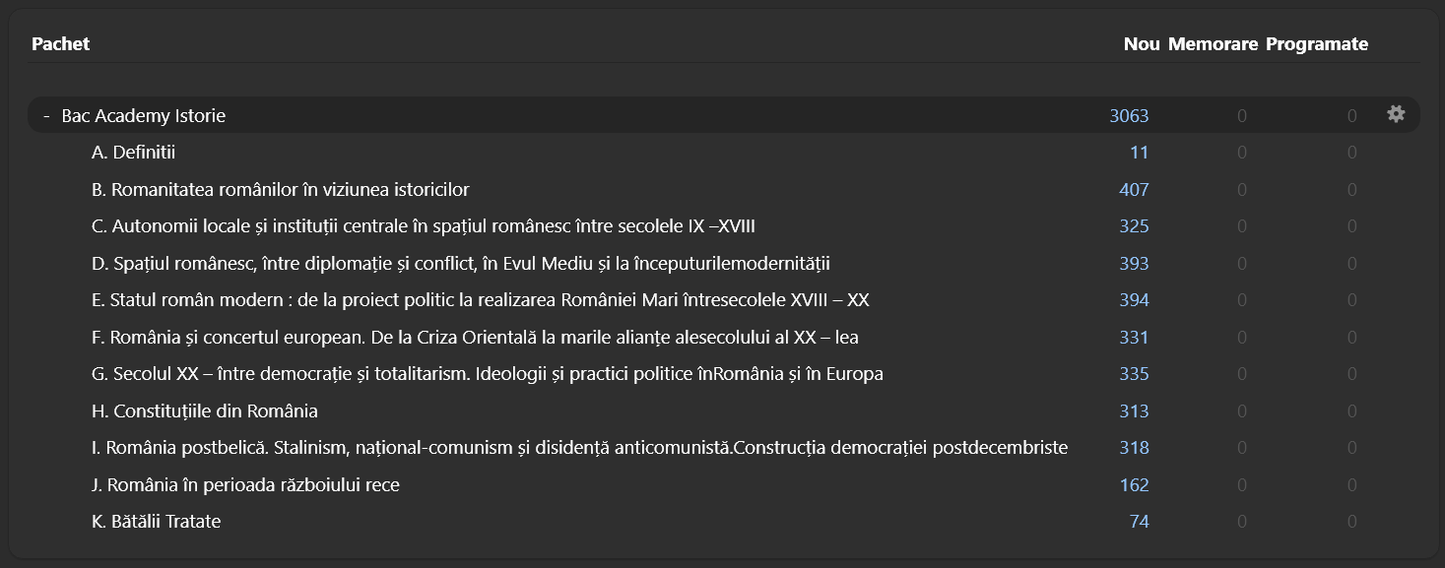Open B. Romanitatea românilor subdeck
This screenshot has height=568, width=1445.
click(x=280, y=190)
